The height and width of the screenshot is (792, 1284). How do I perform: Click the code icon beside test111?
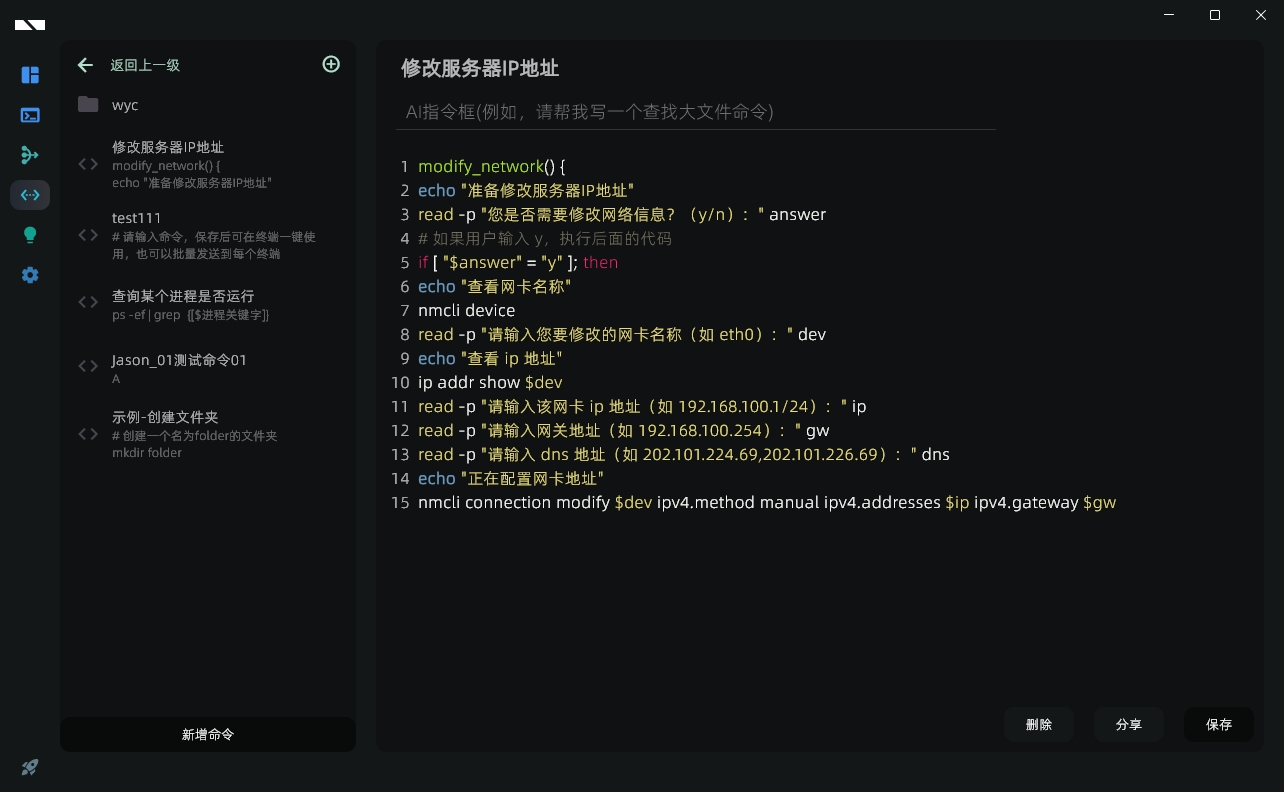88,235
